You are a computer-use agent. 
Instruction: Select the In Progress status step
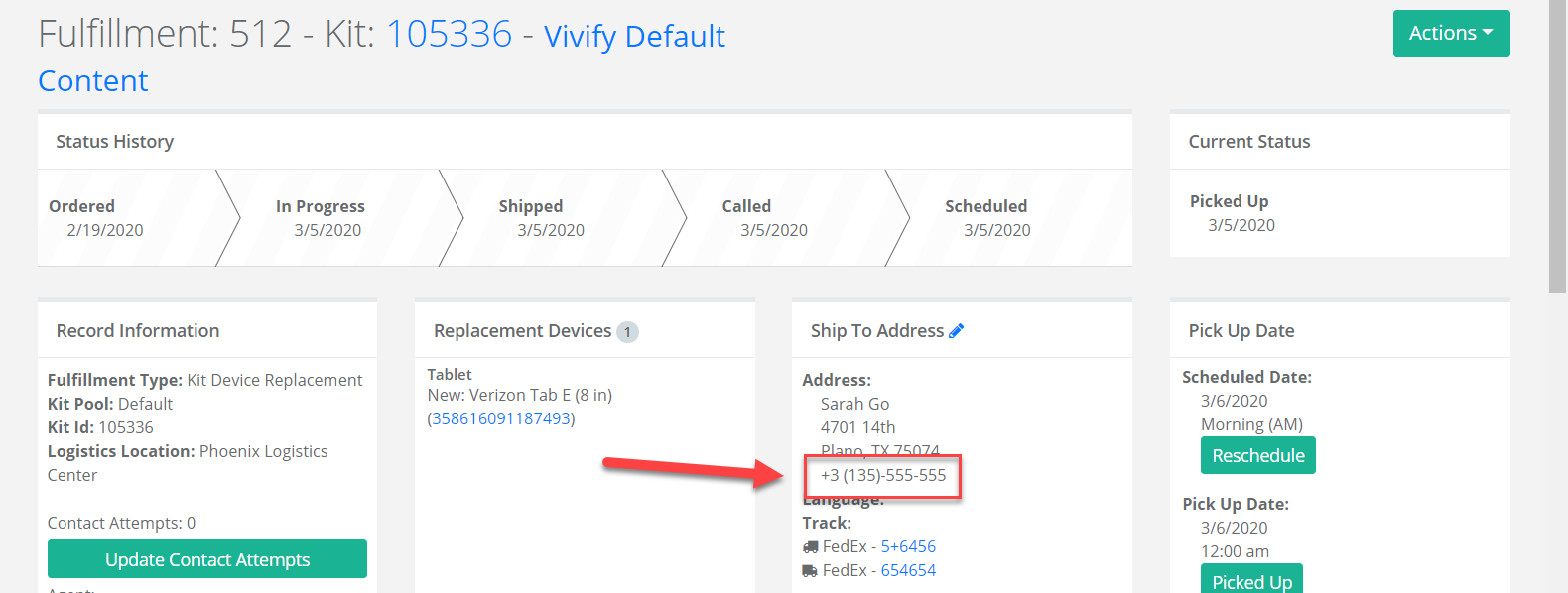327,217
